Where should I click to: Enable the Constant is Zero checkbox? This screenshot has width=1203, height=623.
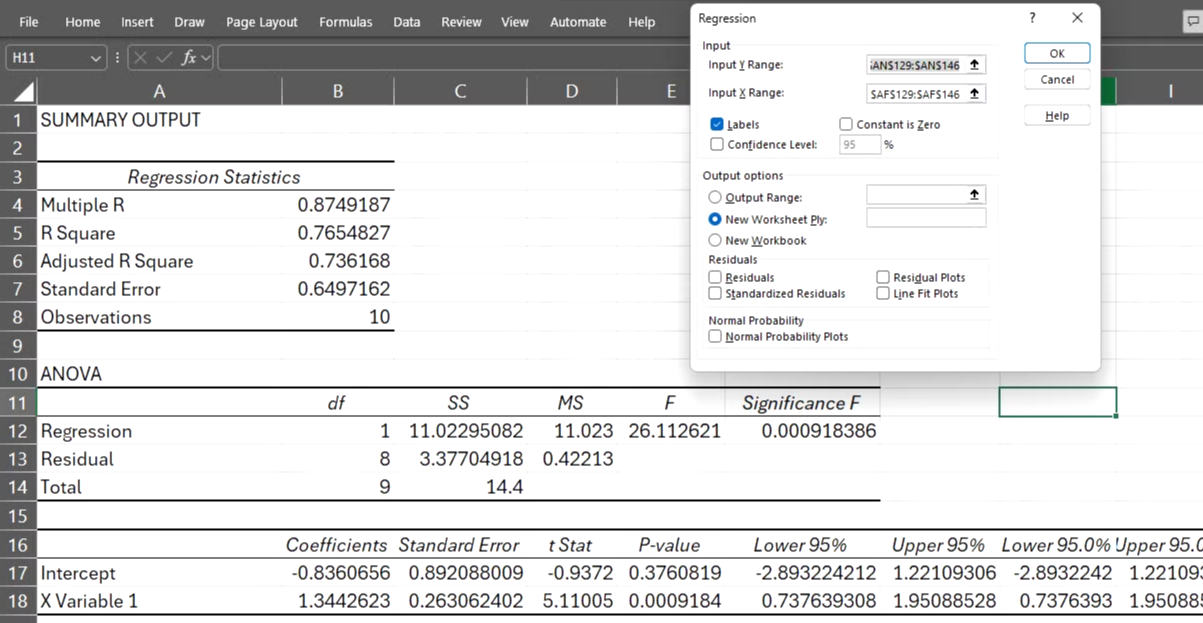pos(846,125)
